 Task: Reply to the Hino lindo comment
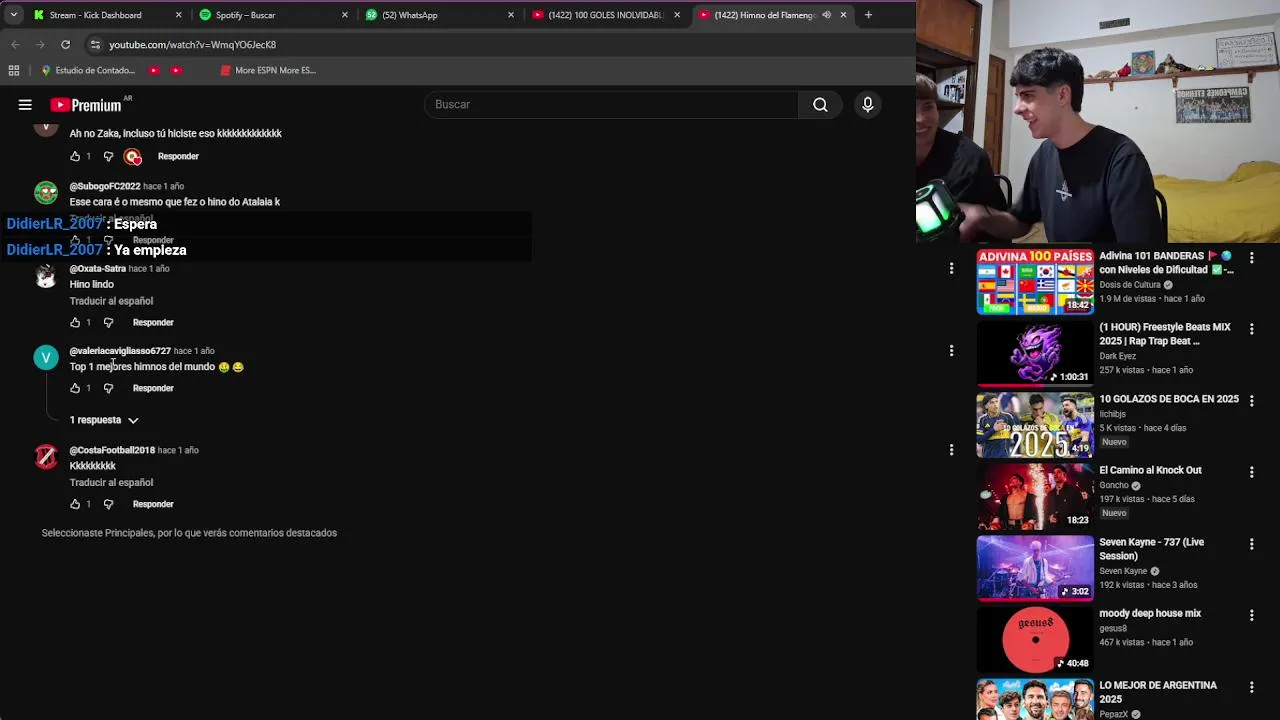153,322
